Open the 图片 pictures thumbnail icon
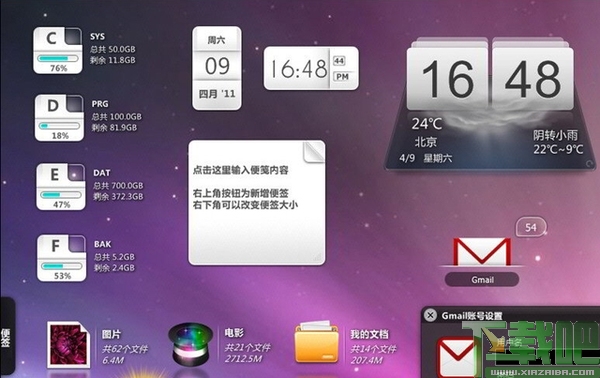Image resolution: width=600 pixels, height=378 pixels. [x=68, y=344]
